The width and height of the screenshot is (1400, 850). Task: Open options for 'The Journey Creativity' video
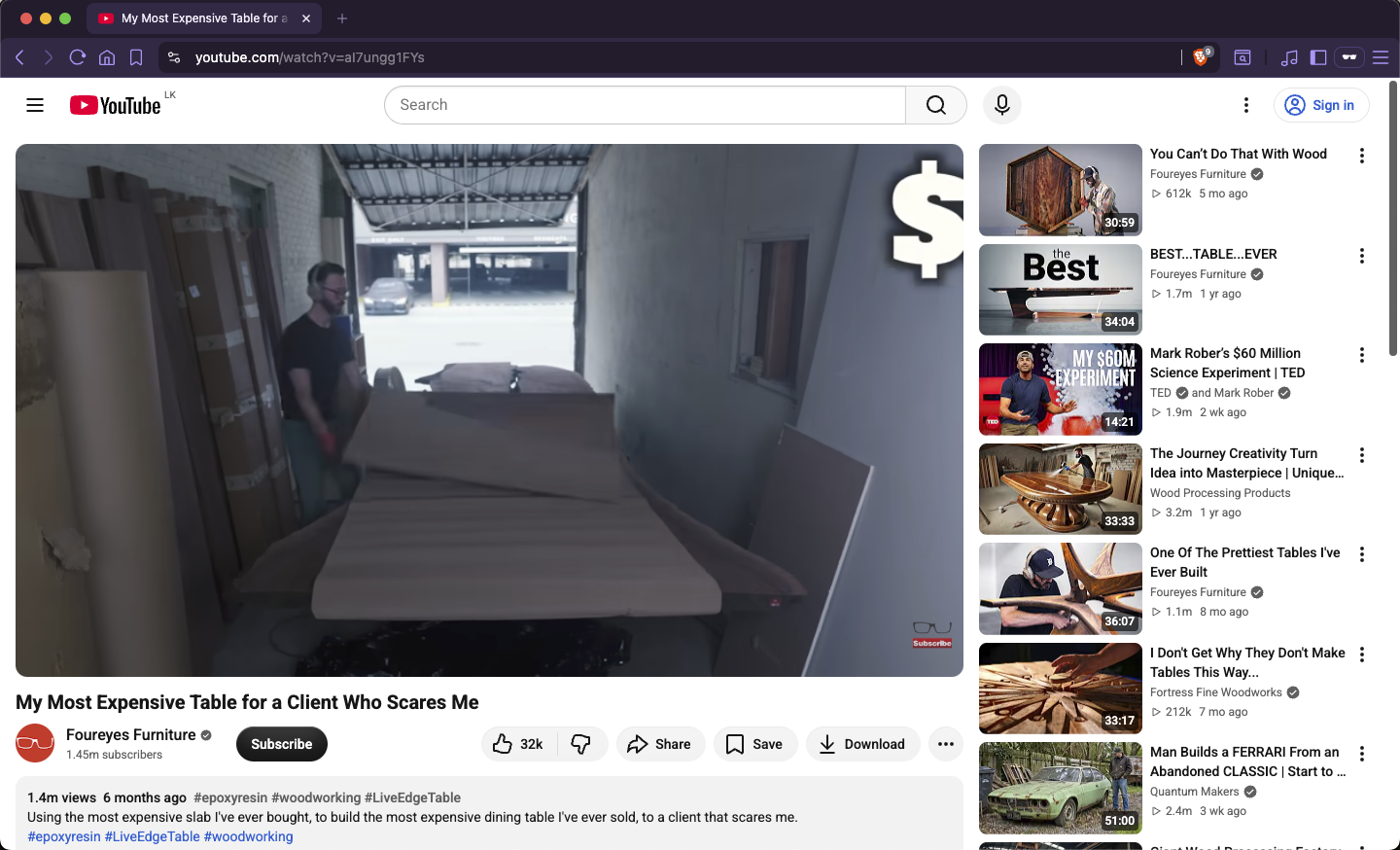pyautogui.click(x=1362, y=455)
